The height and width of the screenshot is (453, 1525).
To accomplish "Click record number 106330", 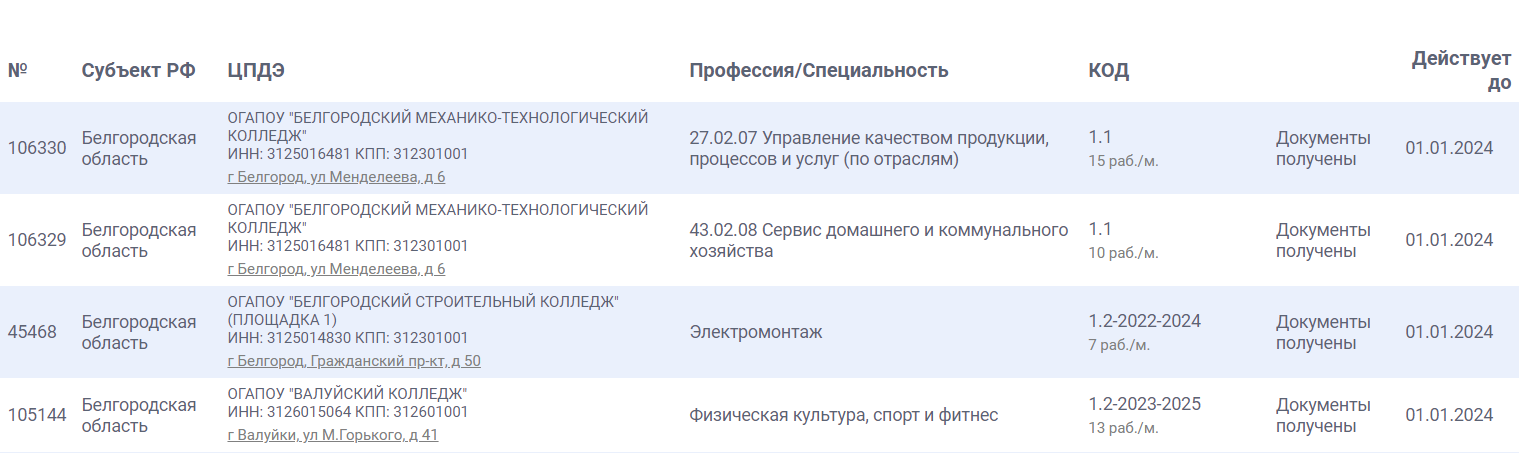I will click(x=37, y=148).
